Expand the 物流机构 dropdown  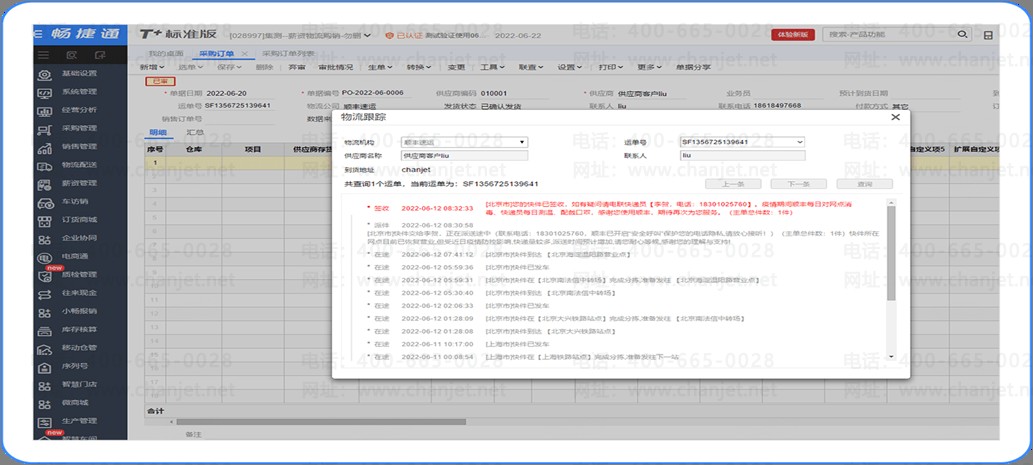click(464, 142)
